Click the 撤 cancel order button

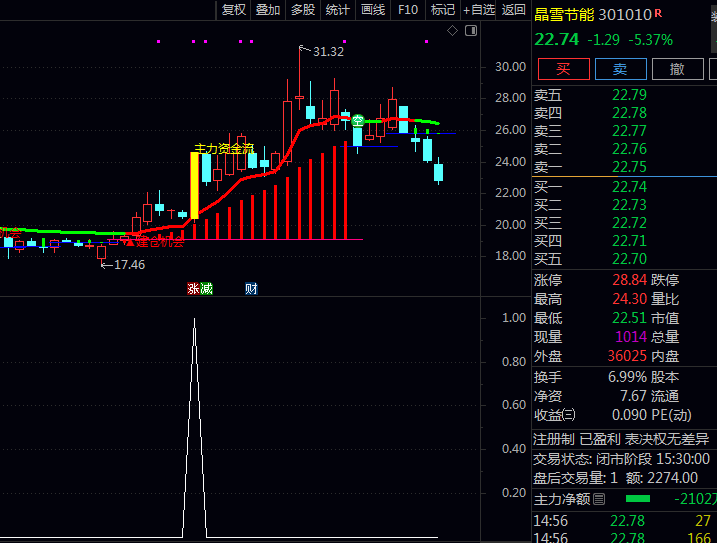[677, 69]
